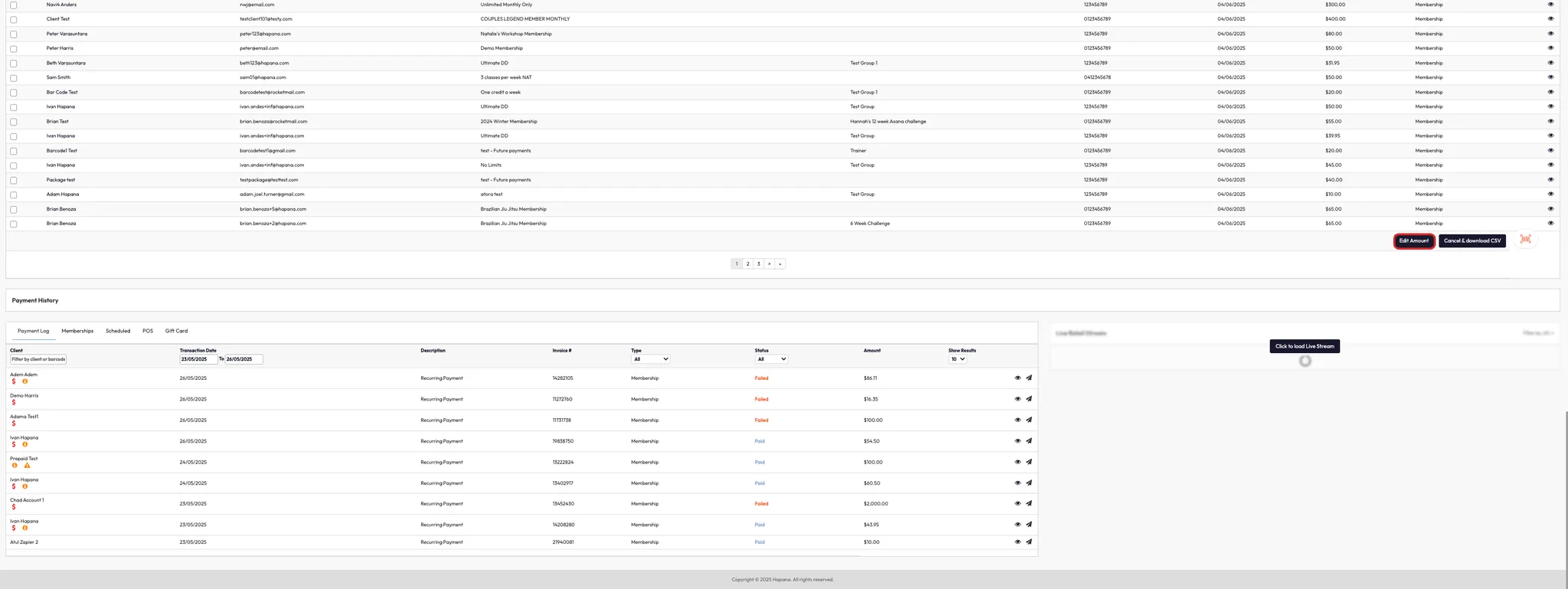Check the box beside Package test
This screenshot has height=589, width=1568.
14,181
